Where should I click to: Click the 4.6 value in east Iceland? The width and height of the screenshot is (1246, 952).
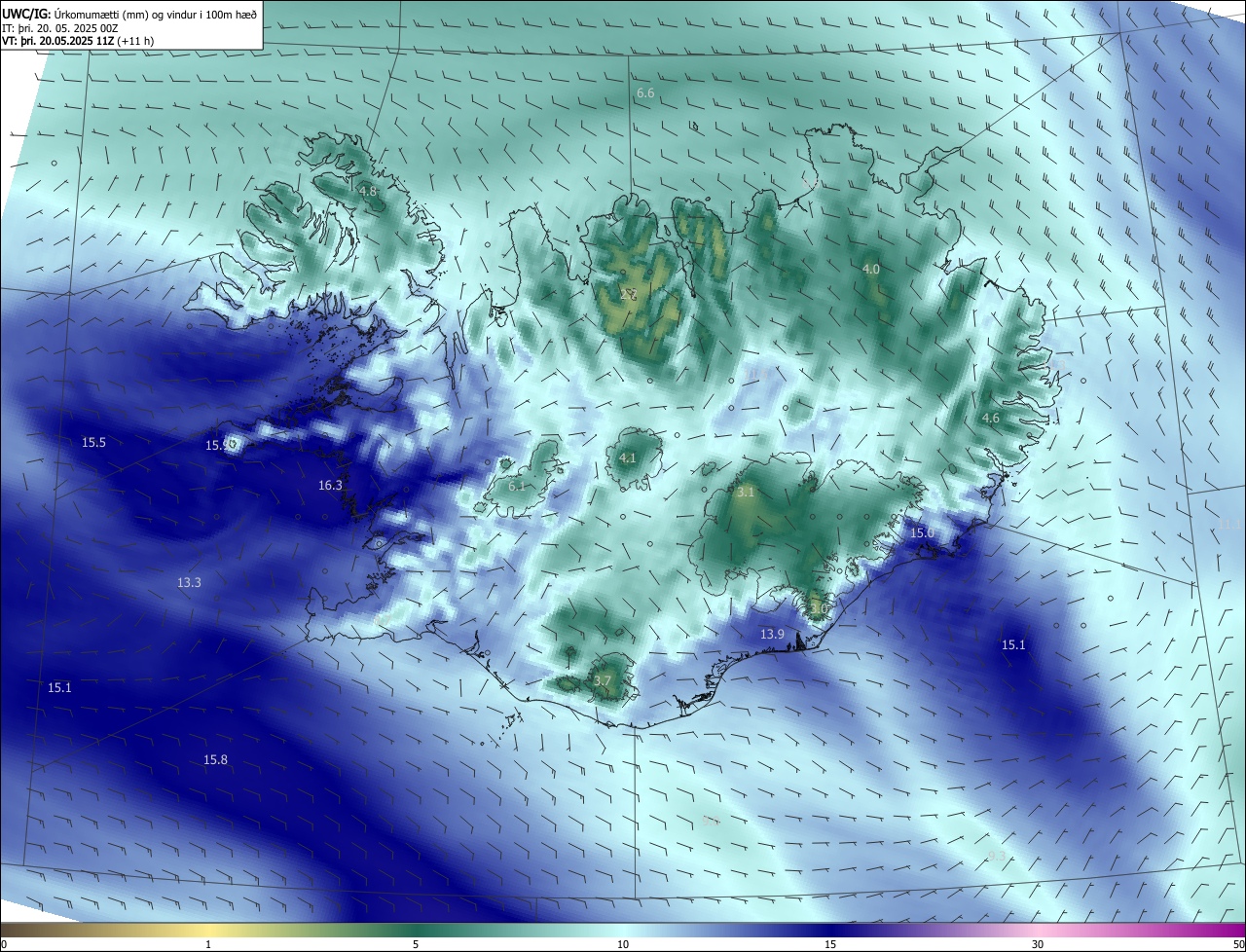coord(991,418)
